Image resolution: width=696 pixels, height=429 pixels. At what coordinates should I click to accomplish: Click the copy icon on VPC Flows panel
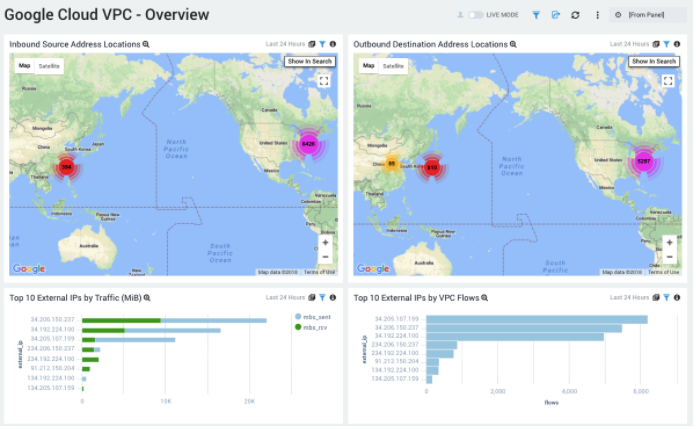[656, 298]
